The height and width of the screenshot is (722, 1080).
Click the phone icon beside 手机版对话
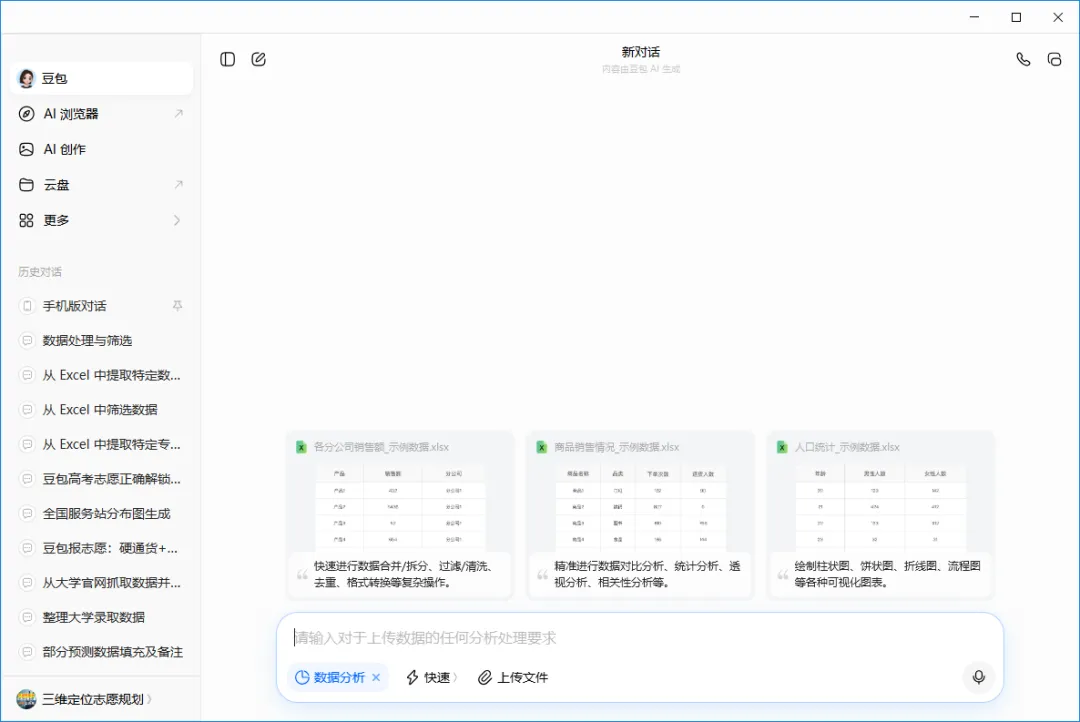point(27,306)
